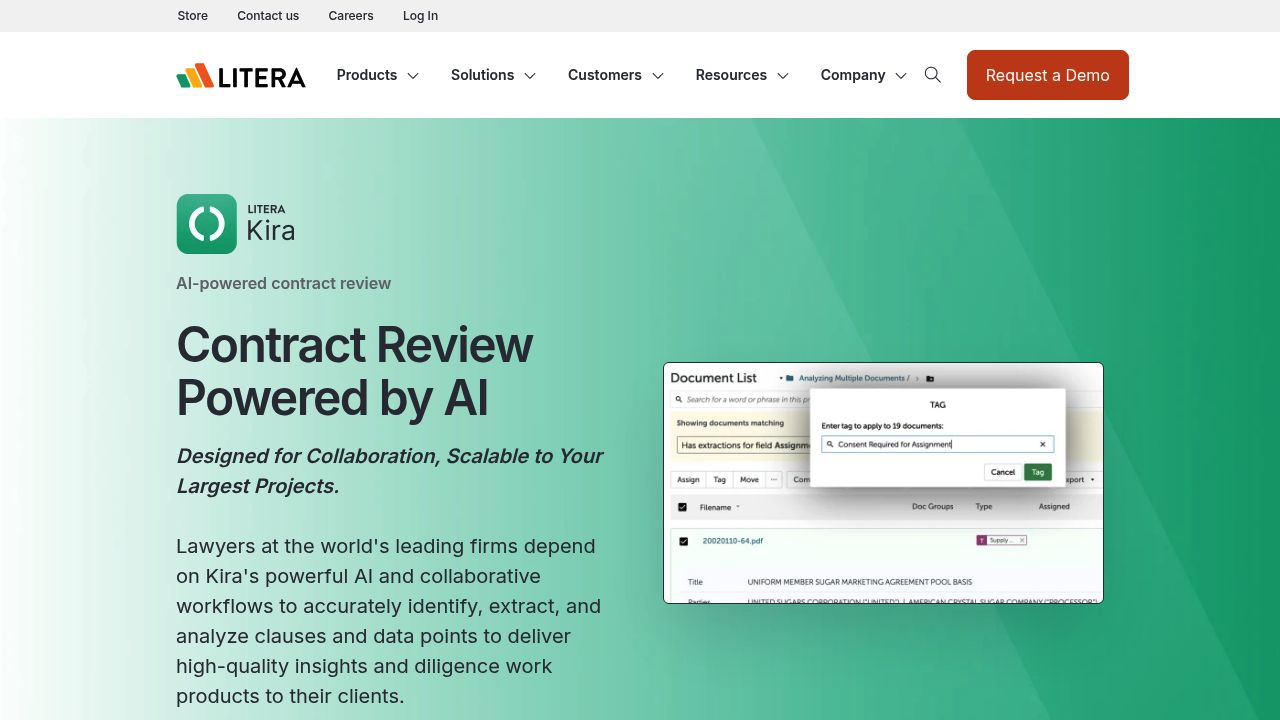Open the Company menu
The image size is (1280, 720).
[853, 75]
